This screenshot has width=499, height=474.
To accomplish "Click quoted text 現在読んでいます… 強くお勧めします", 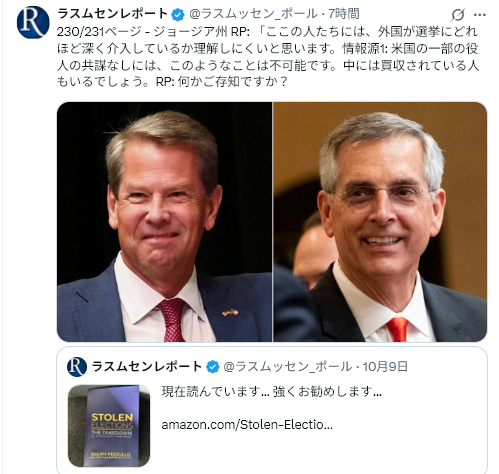I will (272, 391).
